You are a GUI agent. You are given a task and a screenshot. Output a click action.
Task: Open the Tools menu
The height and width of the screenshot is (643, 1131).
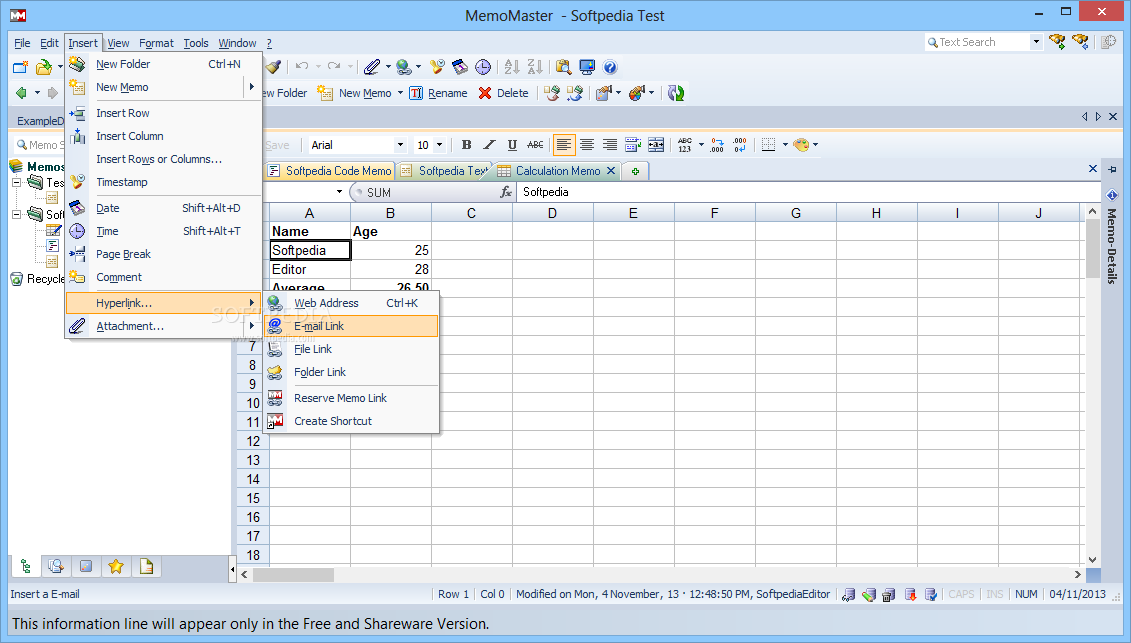(195, 43)
